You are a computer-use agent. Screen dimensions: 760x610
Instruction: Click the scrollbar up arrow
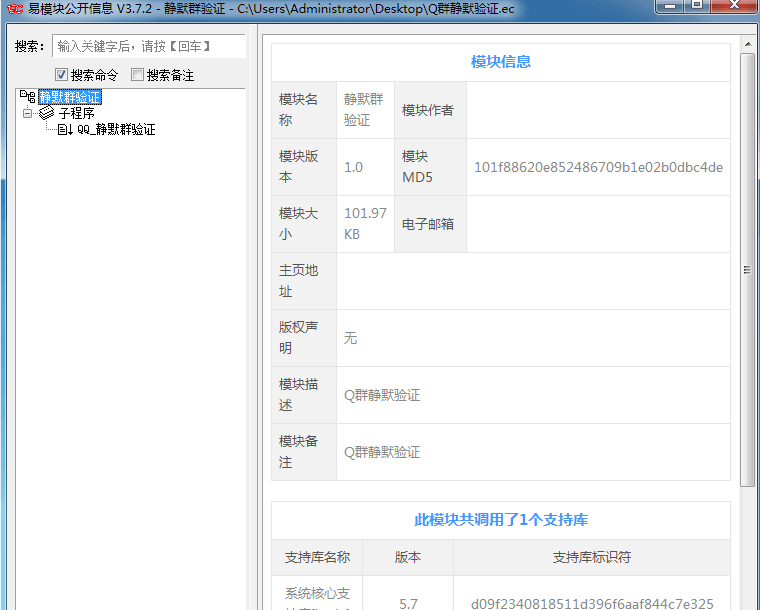[748, 44]
